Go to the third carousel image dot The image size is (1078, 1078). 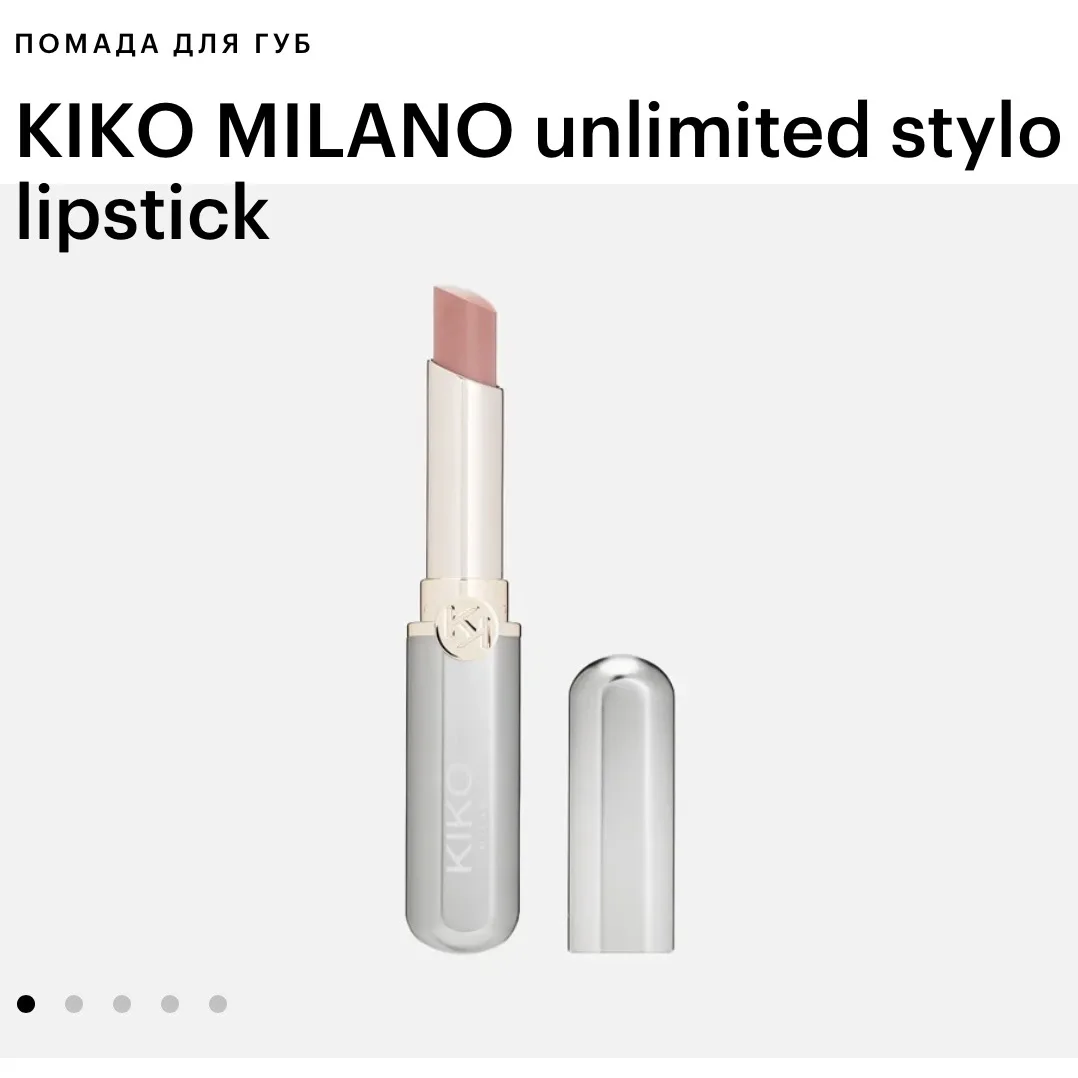click(122, 1004)
